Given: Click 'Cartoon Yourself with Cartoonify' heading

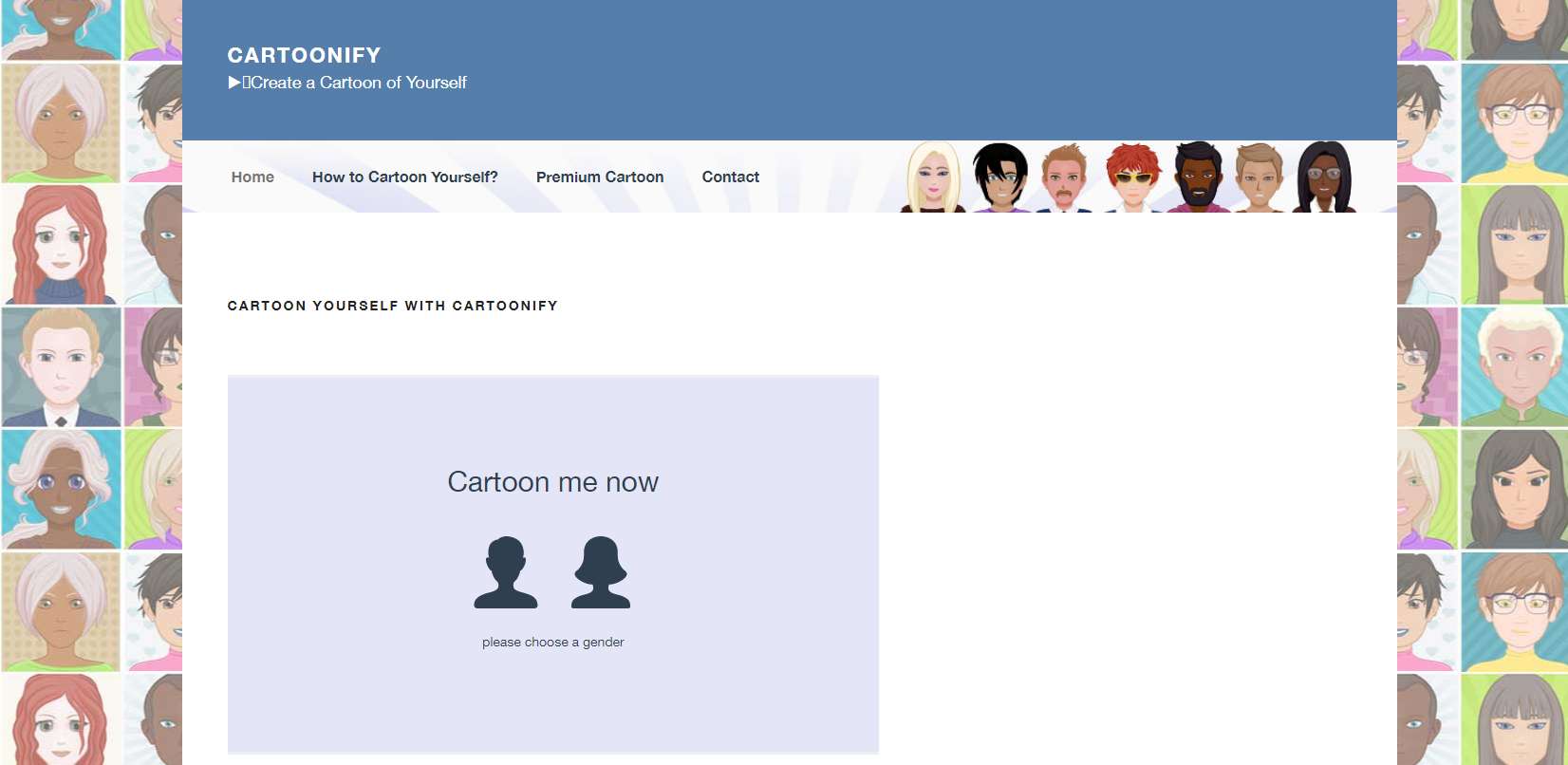Looking at the screenshot, I should click(393, 306).
